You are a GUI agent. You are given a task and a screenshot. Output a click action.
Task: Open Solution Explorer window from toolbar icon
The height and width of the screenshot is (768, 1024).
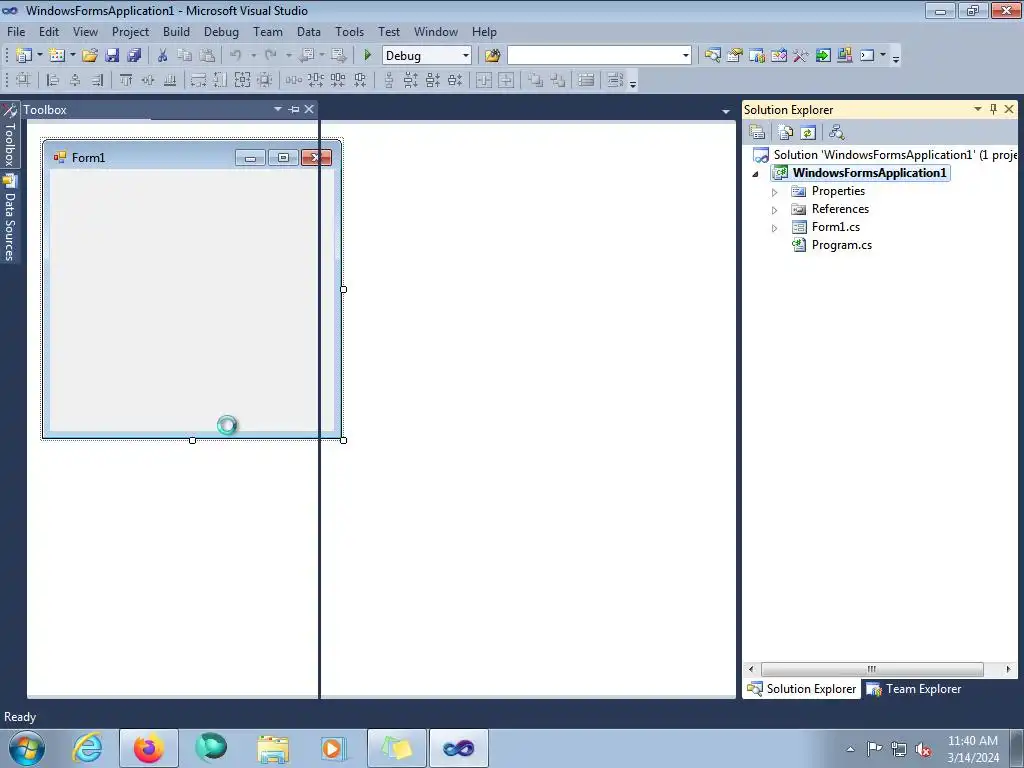(712, 56)
